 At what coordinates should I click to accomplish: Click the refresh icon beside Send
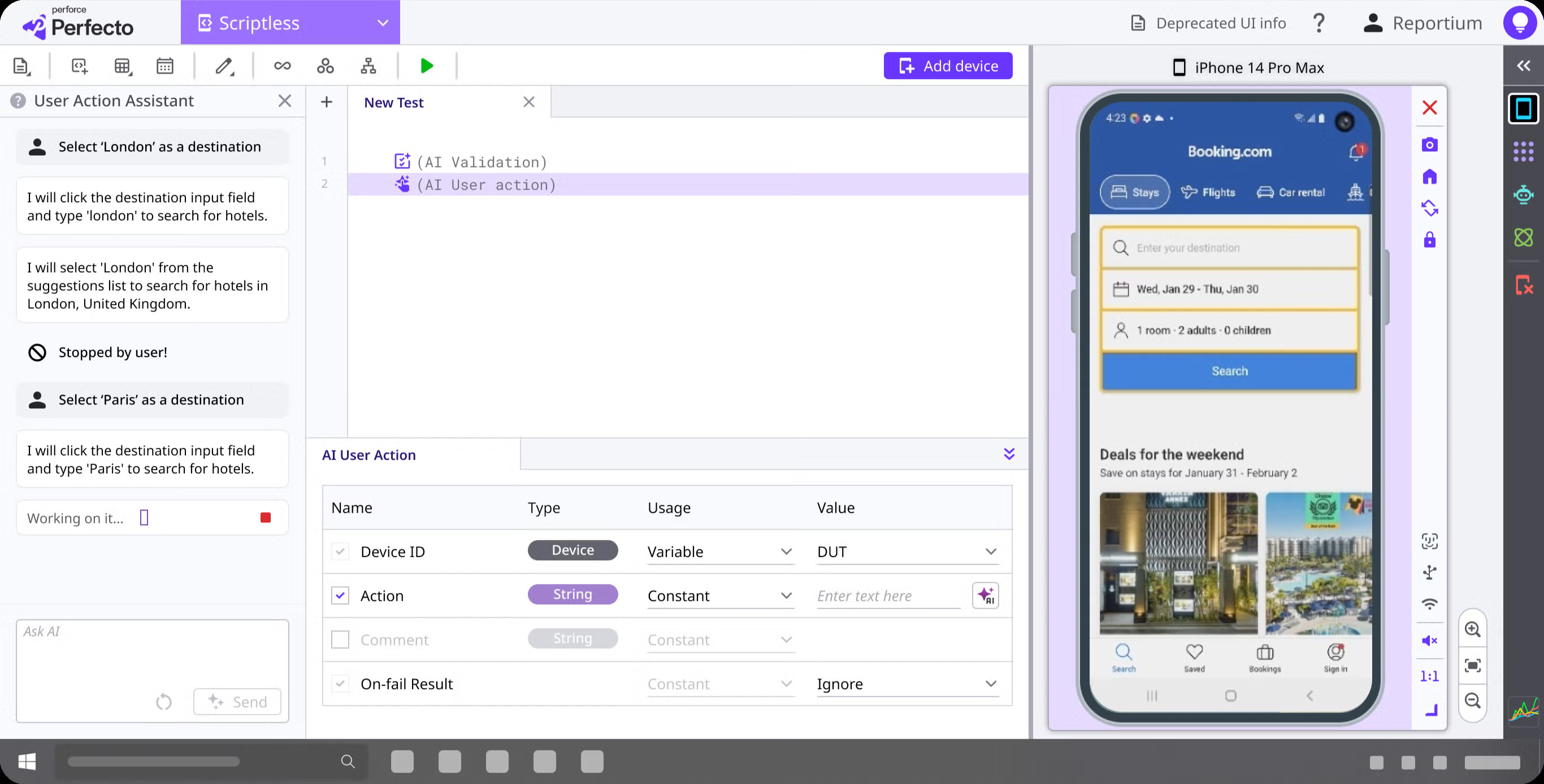[164, 702]
